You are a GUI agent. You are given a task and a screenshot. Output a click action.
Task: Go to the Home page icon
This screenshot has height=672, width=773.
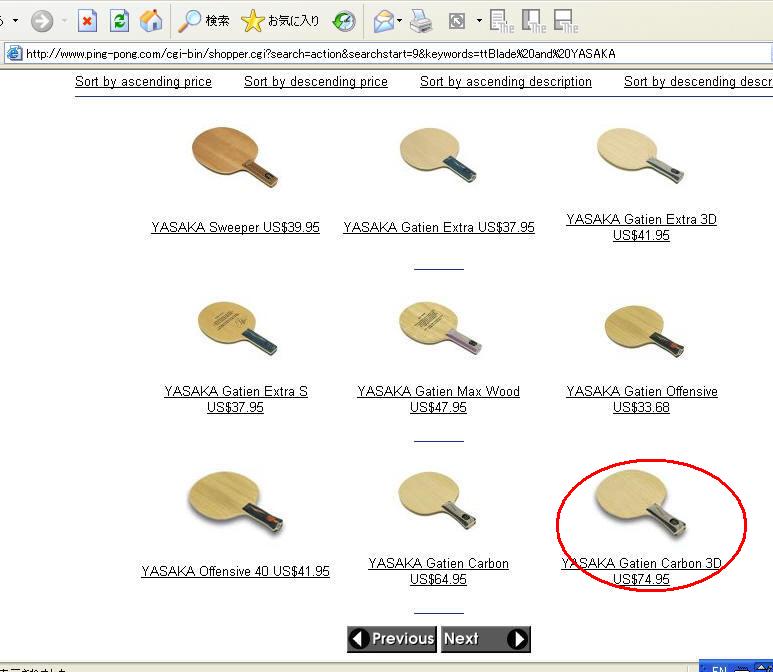[151, 21]
